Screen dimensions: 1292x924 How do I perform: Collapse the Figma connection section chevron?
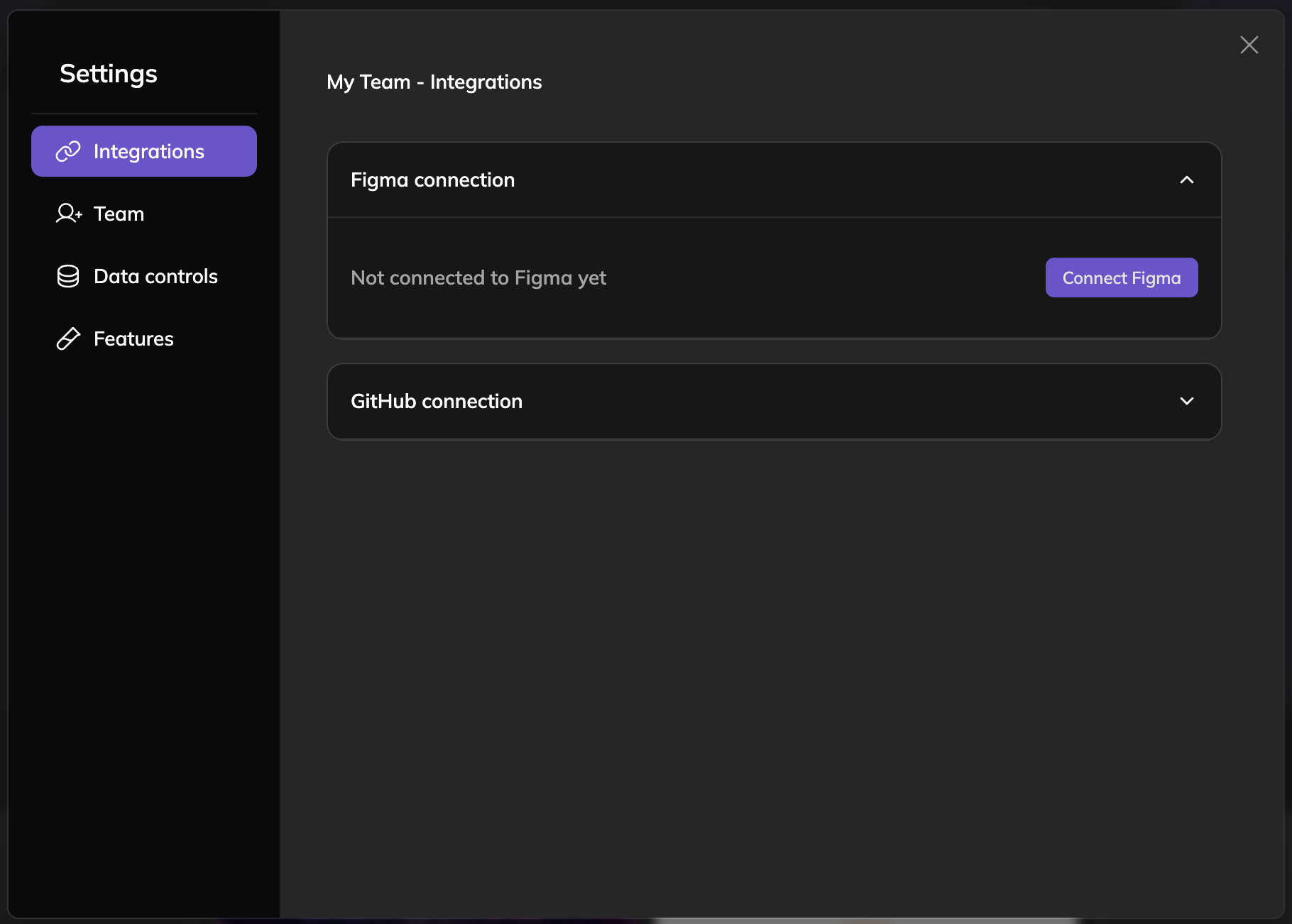(x=1187, y=180)
